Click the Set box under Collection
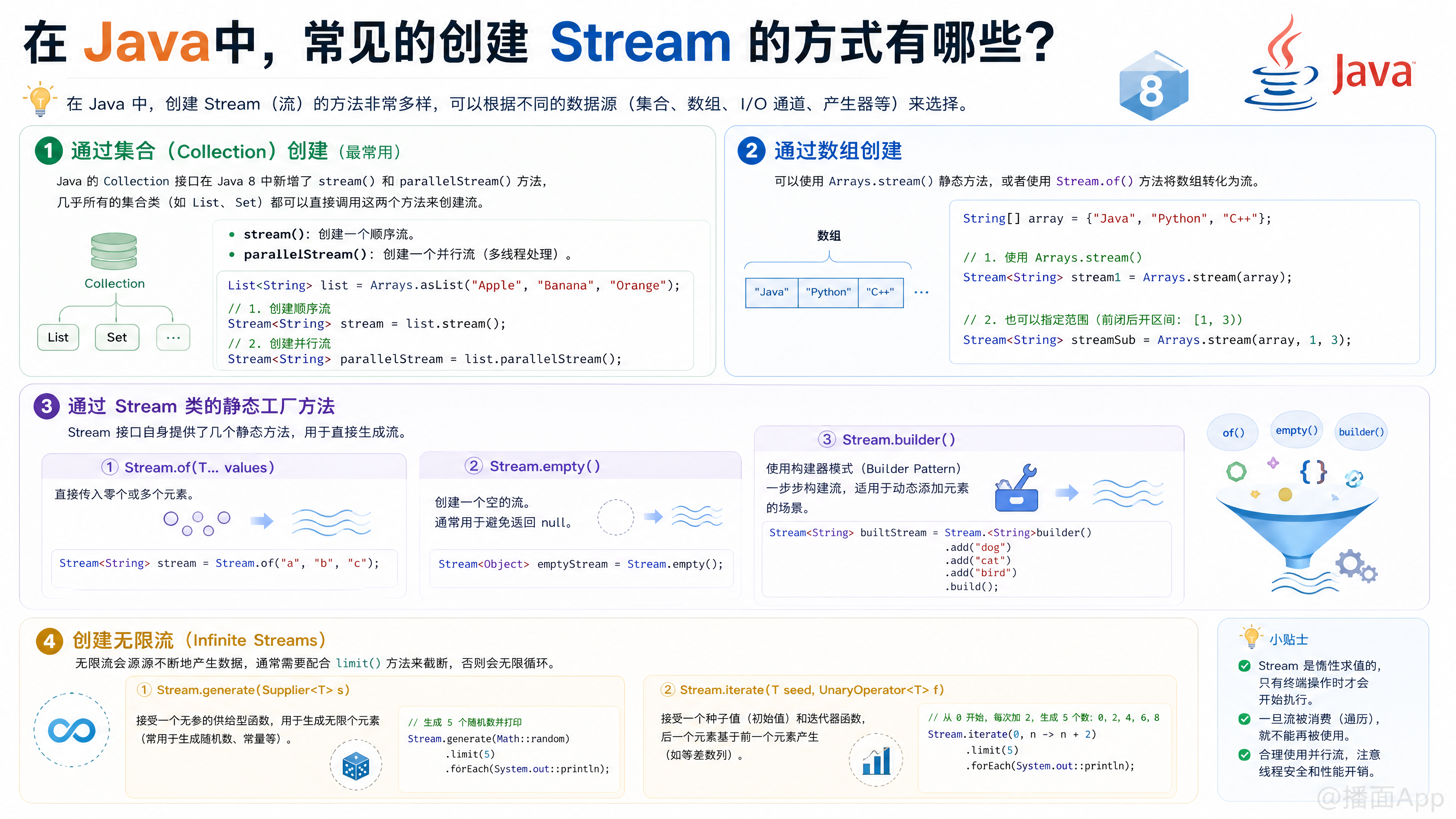 click(x=117, y=337)
